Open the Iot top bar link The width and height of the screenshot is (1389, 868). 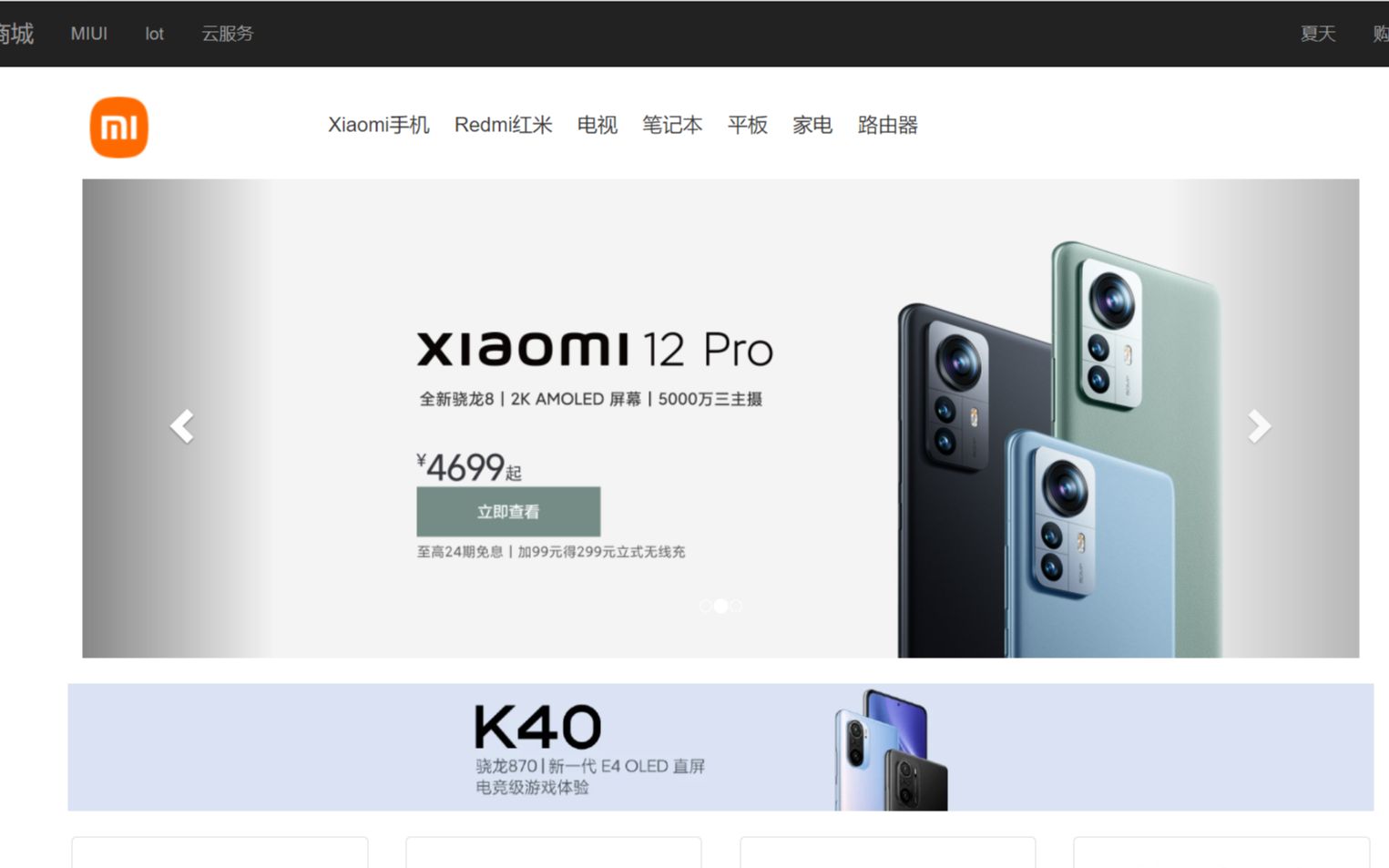click(x=155, y=34)
